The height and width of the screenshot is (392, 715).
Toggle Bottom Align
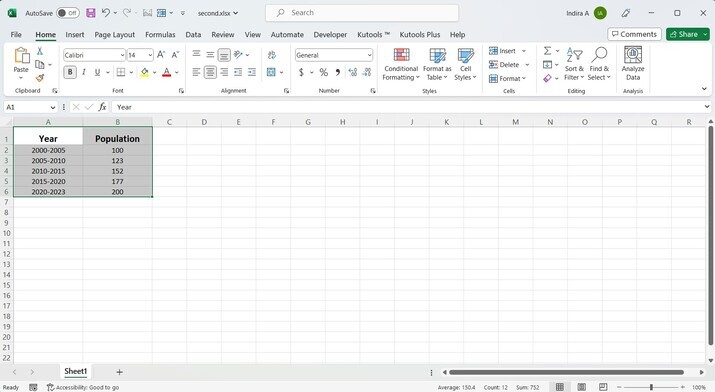(x=224, y=55)
